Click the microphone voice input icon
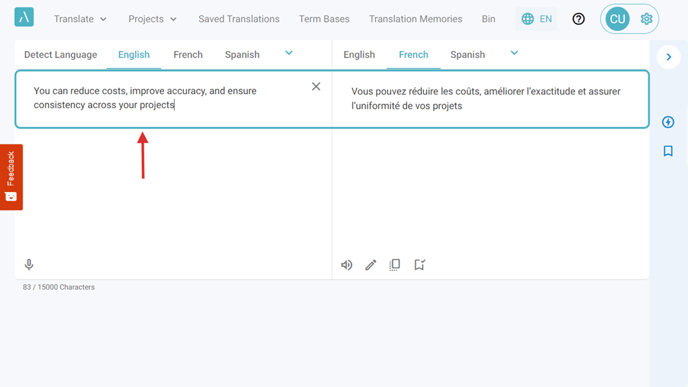 coord(29,265)
